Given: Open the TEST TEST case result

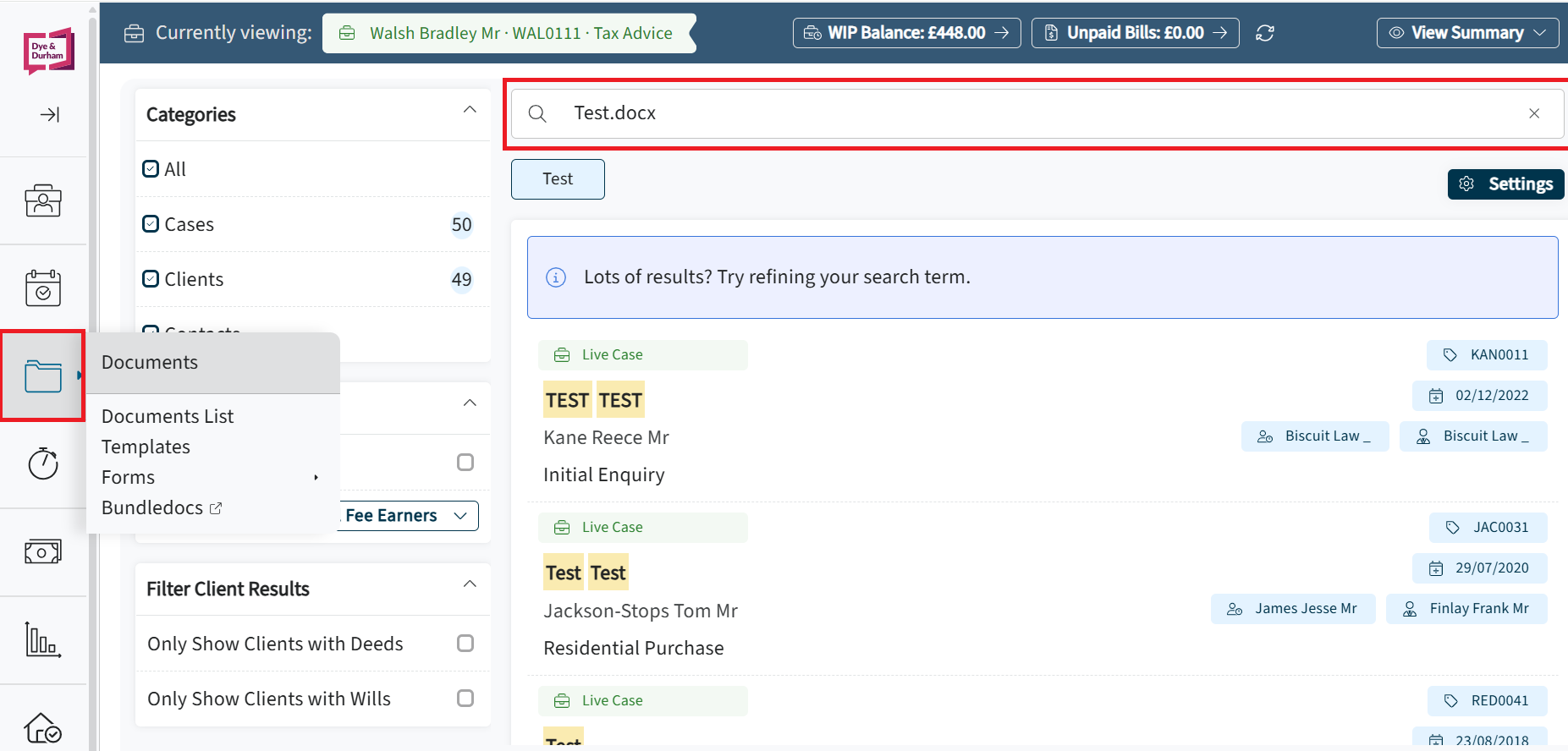Looking at the screenshot, I should (594, 400).
